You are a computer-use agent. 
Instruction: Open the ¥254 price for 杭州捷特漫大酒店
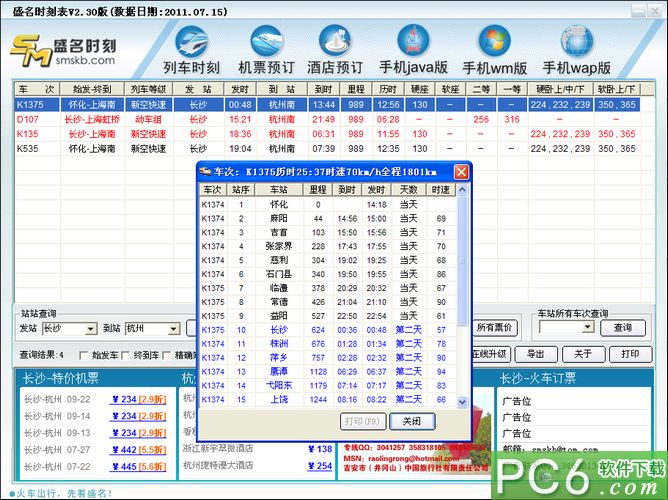(x=320, y=466)
